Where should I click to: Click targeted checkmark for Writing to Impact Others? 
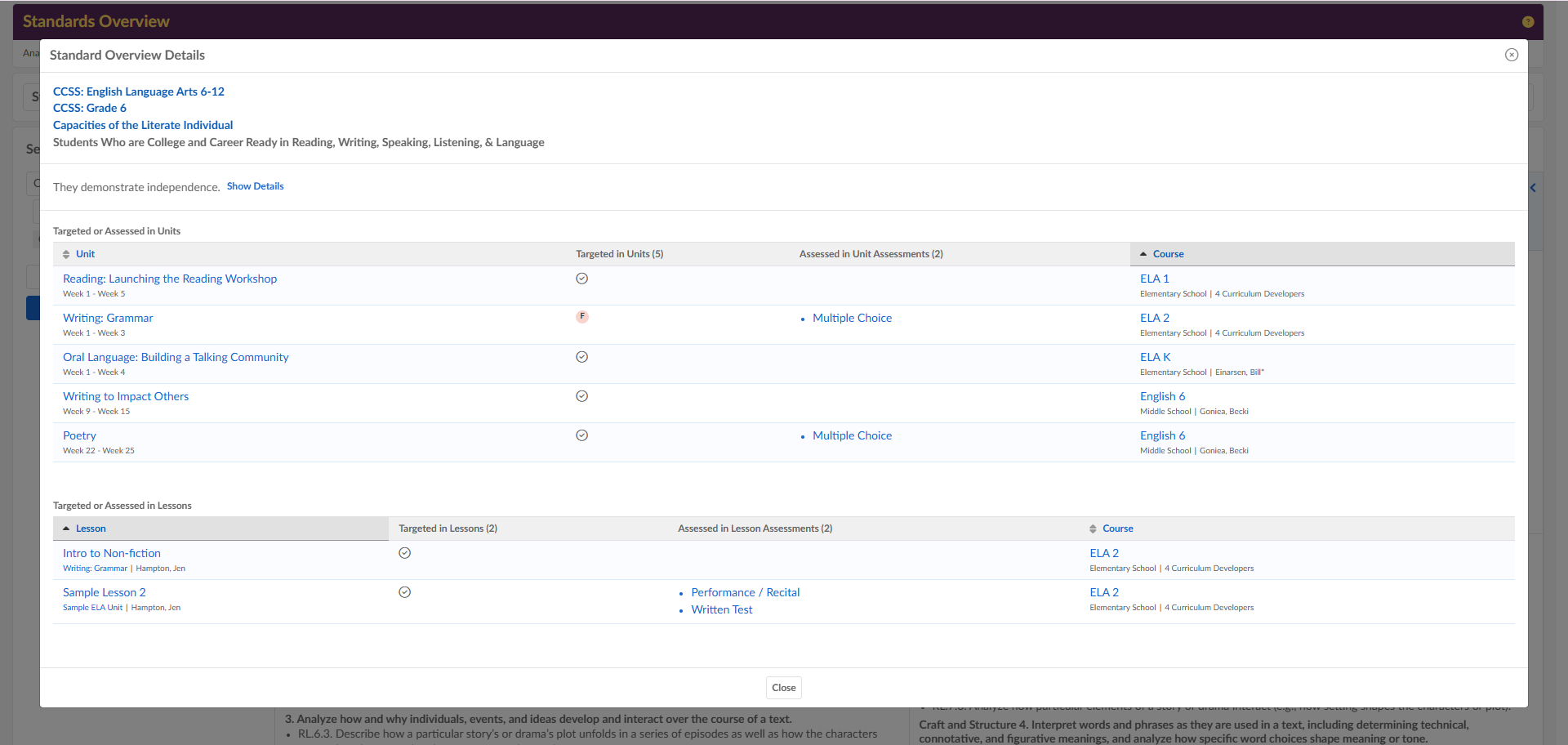pos(581,396)
